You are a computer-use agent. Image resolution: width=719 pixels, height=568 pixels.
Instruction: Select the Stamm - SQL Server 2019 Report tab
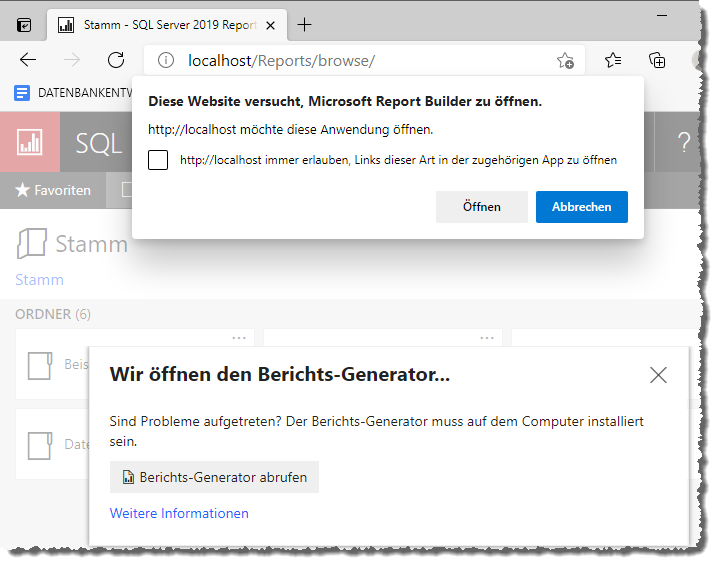tap(167, 25)
